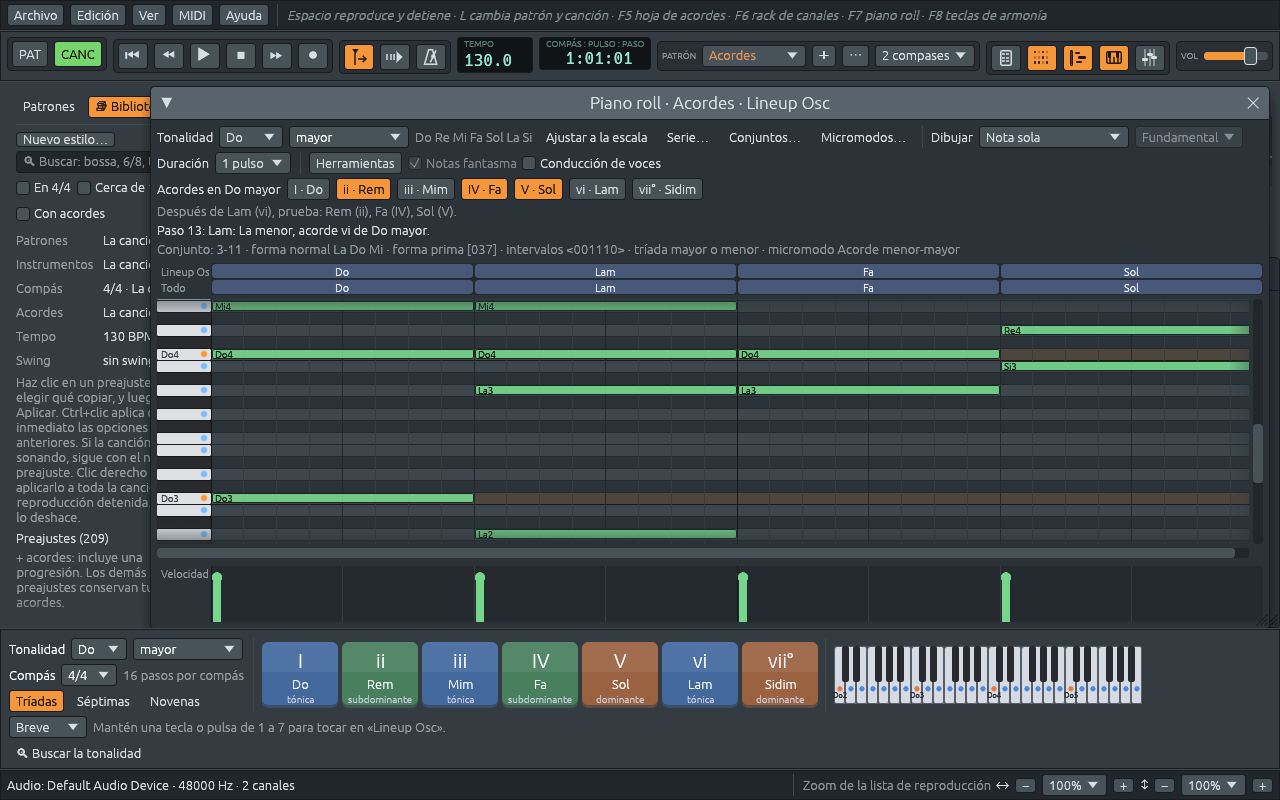Click the orange dotted-grid view icon in the toolbar
This screenshot has width=1280, height=800.
(1042, 58)
